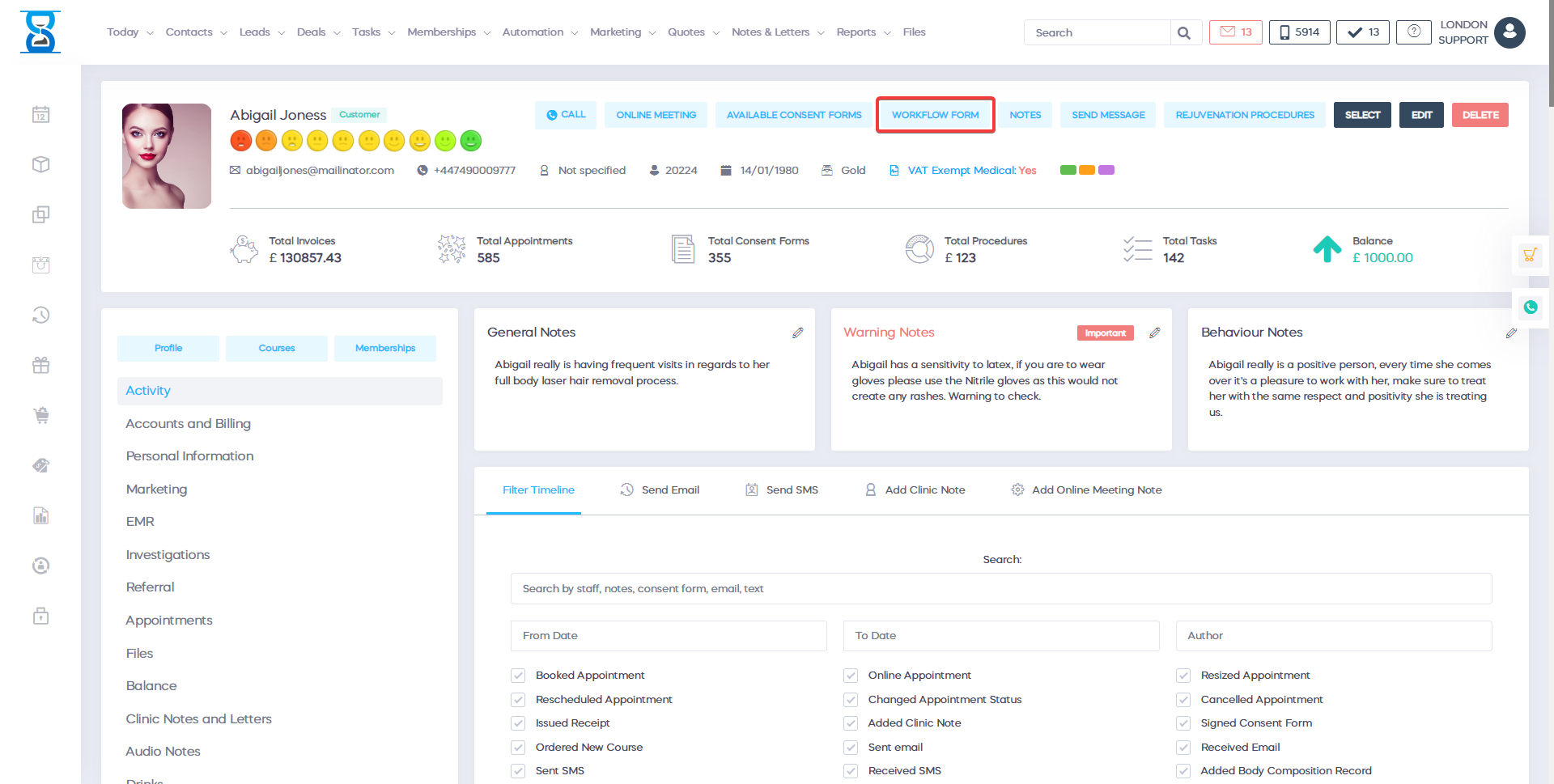Open the envelope messages counter
This screenshot has width=1554, height=784.
1235,32
